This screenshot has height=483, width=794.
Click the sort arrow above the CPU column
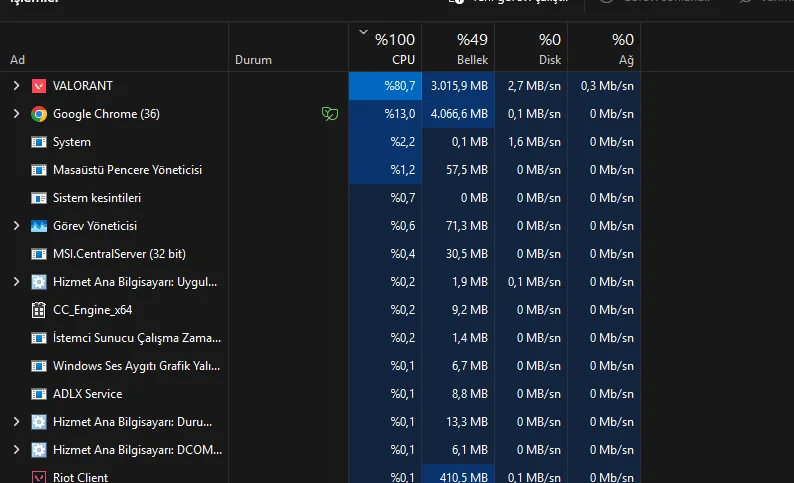click(363, 32)
